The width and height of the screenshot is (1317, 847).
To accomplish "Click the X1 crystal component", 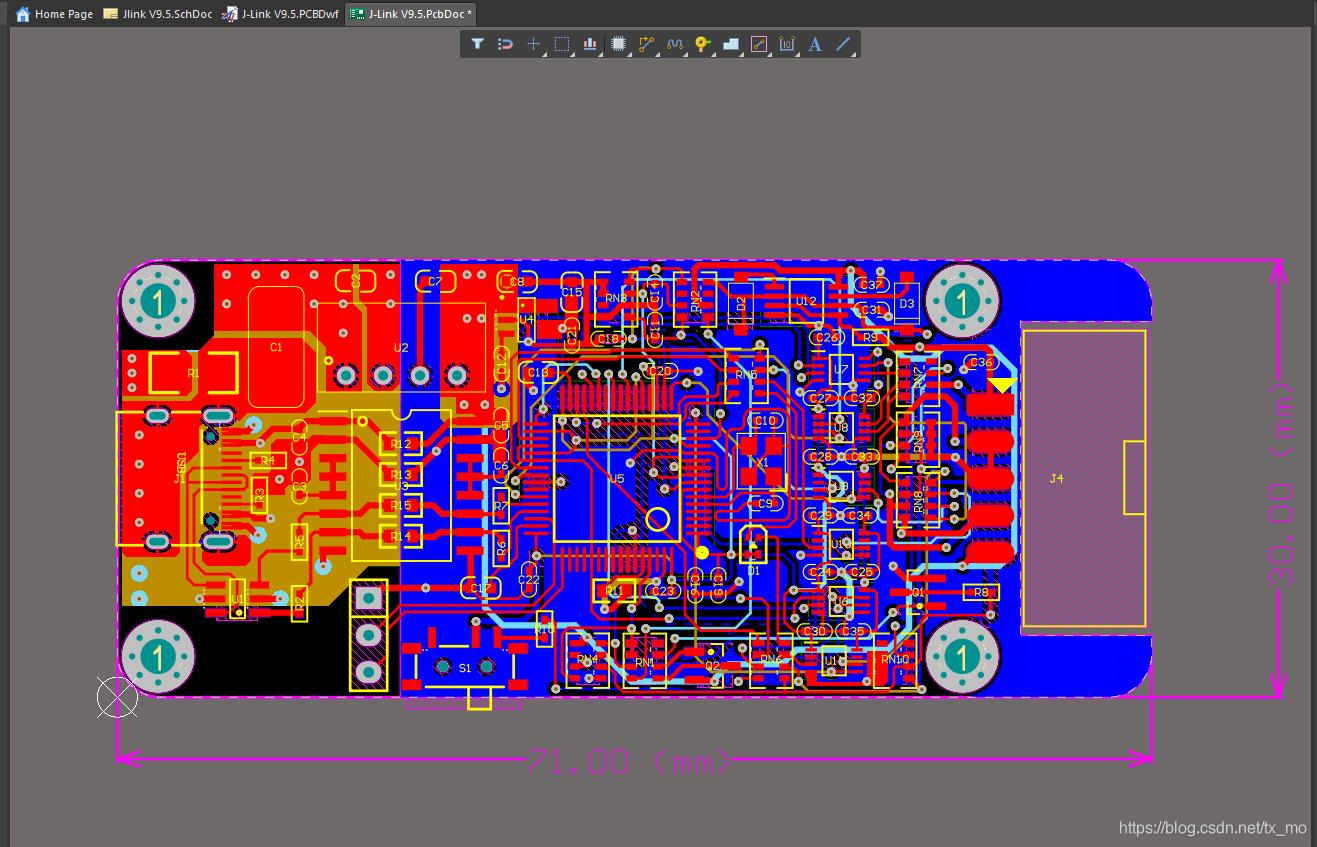I will pyautogui.click(x=761, y=463).
